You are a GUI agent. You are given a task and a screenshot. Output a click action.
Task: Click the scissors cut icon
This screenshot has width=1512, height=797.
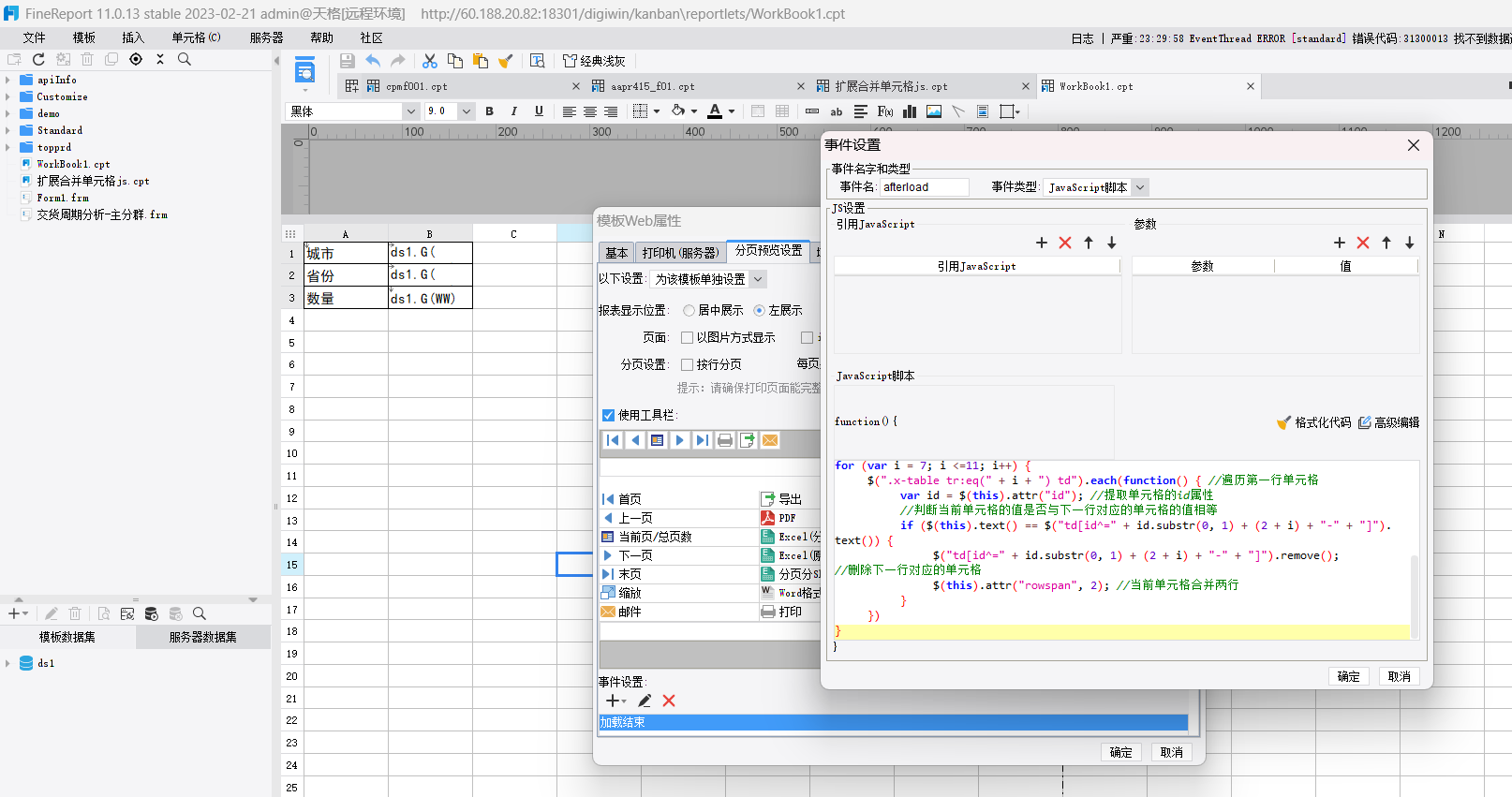point(430,61)
